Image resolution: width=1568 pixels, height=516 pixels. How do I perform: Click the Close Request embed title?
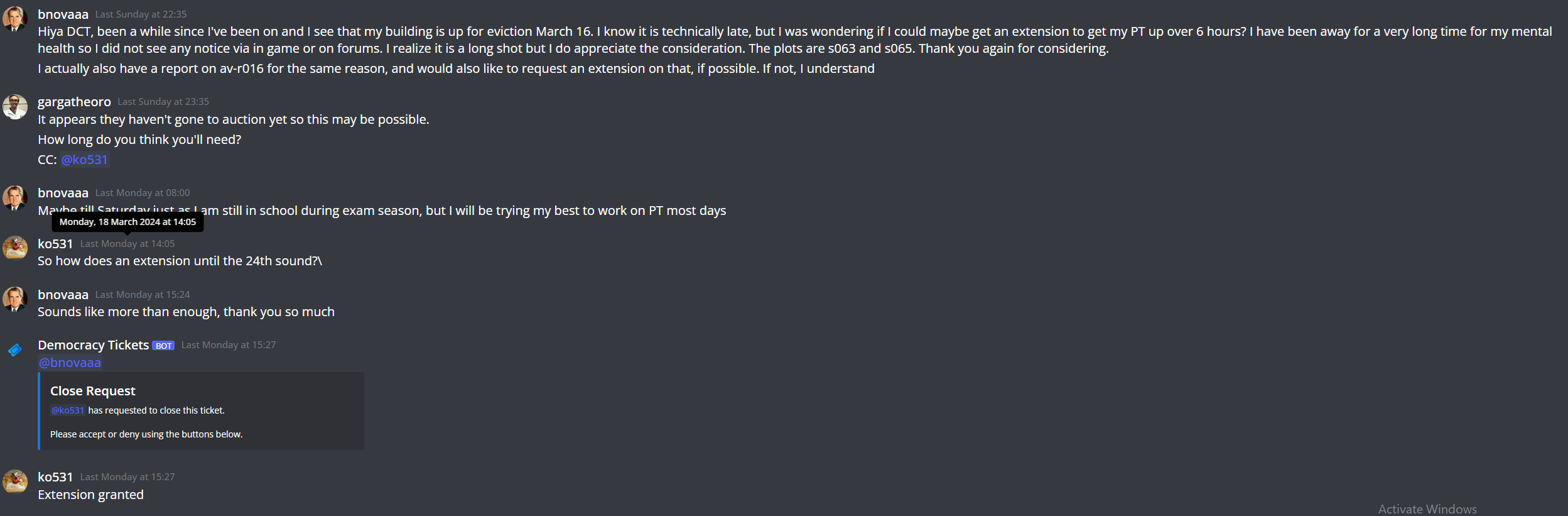click(93, 391)
